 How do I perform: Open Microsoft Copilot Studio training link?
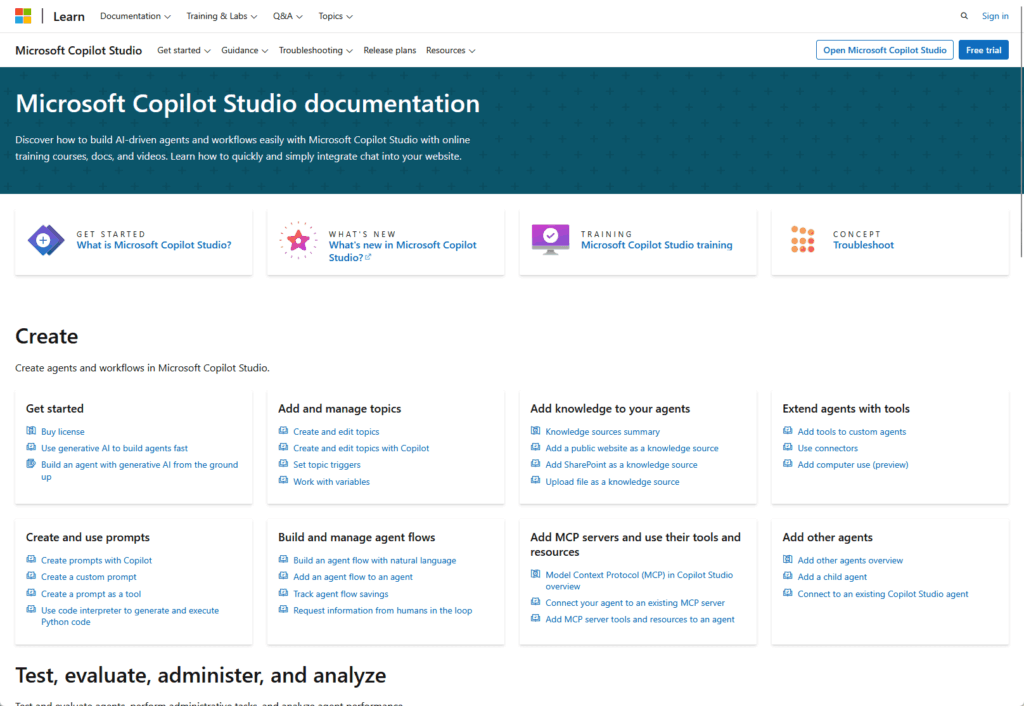656,245
